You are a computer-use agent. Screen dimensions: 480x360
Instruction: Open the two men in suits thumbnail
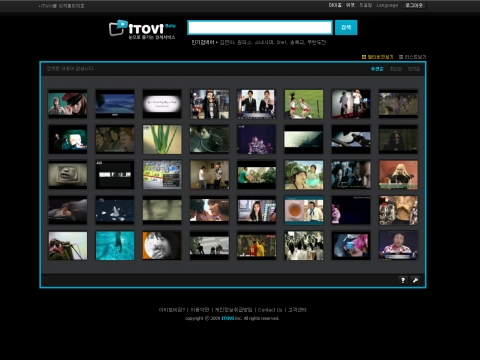tap(256, 104)
